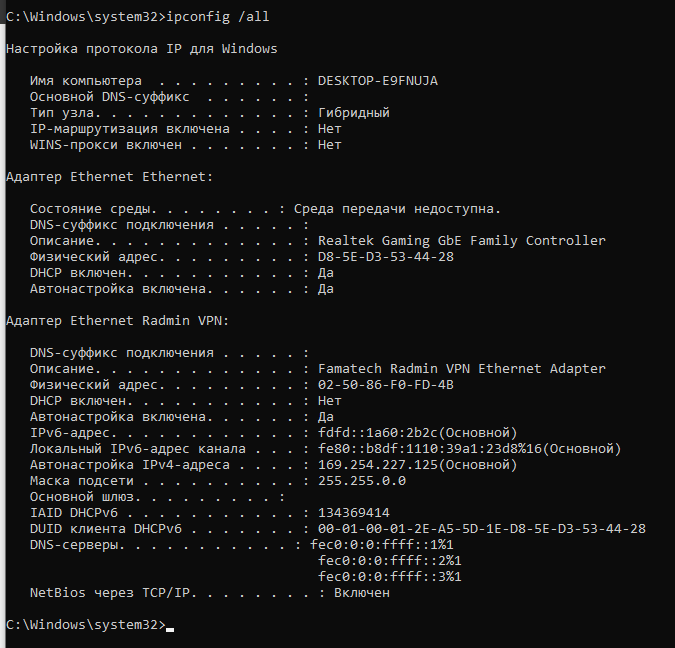
Task: Click the physical address 02-50-86-F0-FD-4B
Action: pyautogui.click(x=386, y=384)
